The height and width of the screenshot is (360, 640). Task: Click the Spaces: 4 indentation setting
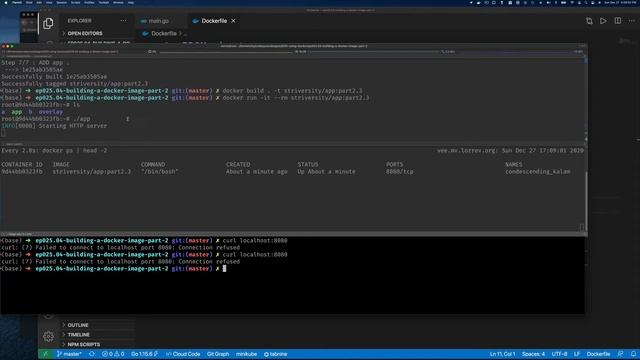click(x=533, y=354)
